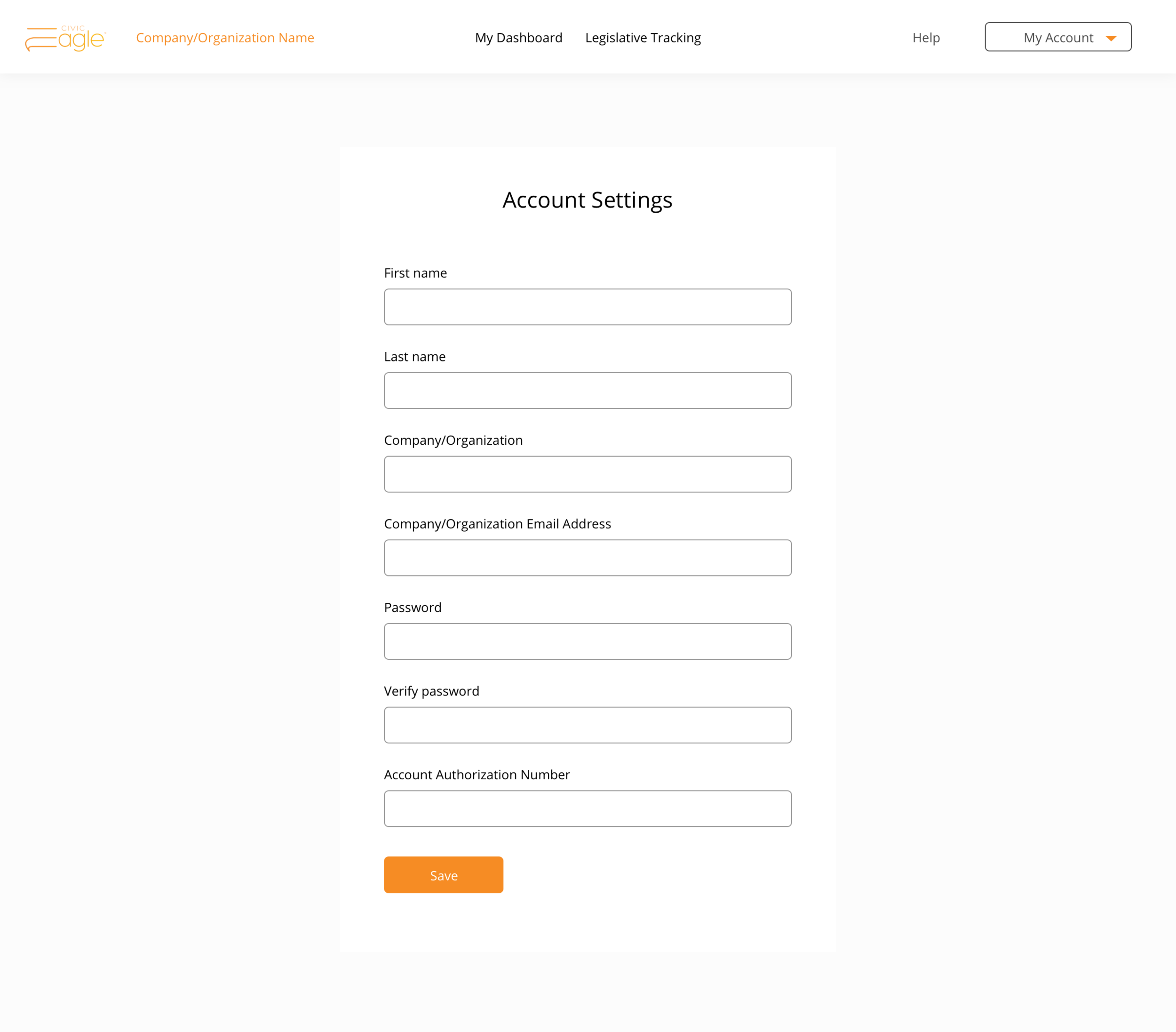Click into the Password field
This screenshot has height=1032, width=1176.
tap(588, 641)
